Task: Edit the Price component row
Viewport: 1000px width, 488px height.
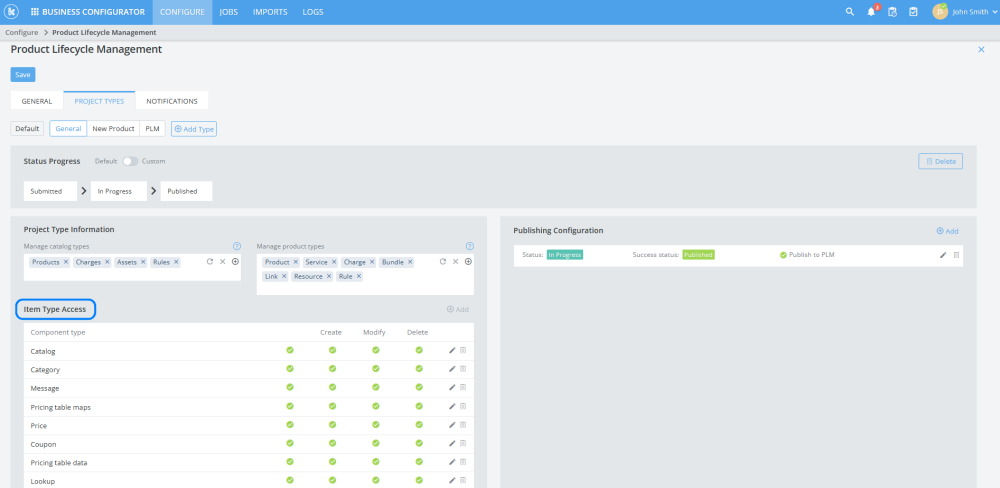Action: [x=452, y=424]
